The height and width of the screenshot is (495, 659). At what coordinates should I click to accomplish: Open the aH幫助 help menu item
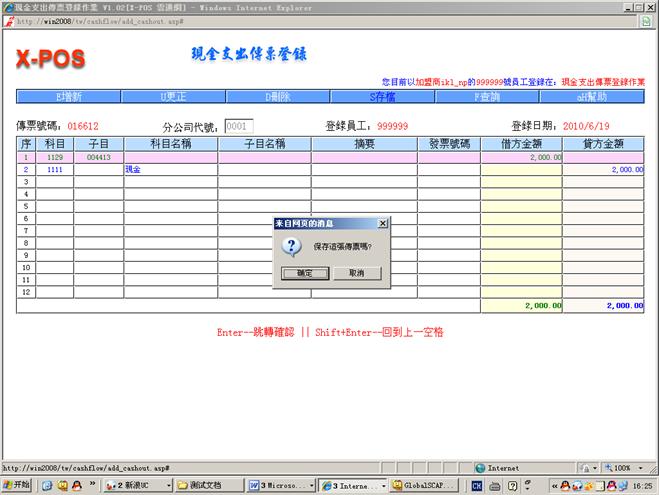tap(592, 97)
